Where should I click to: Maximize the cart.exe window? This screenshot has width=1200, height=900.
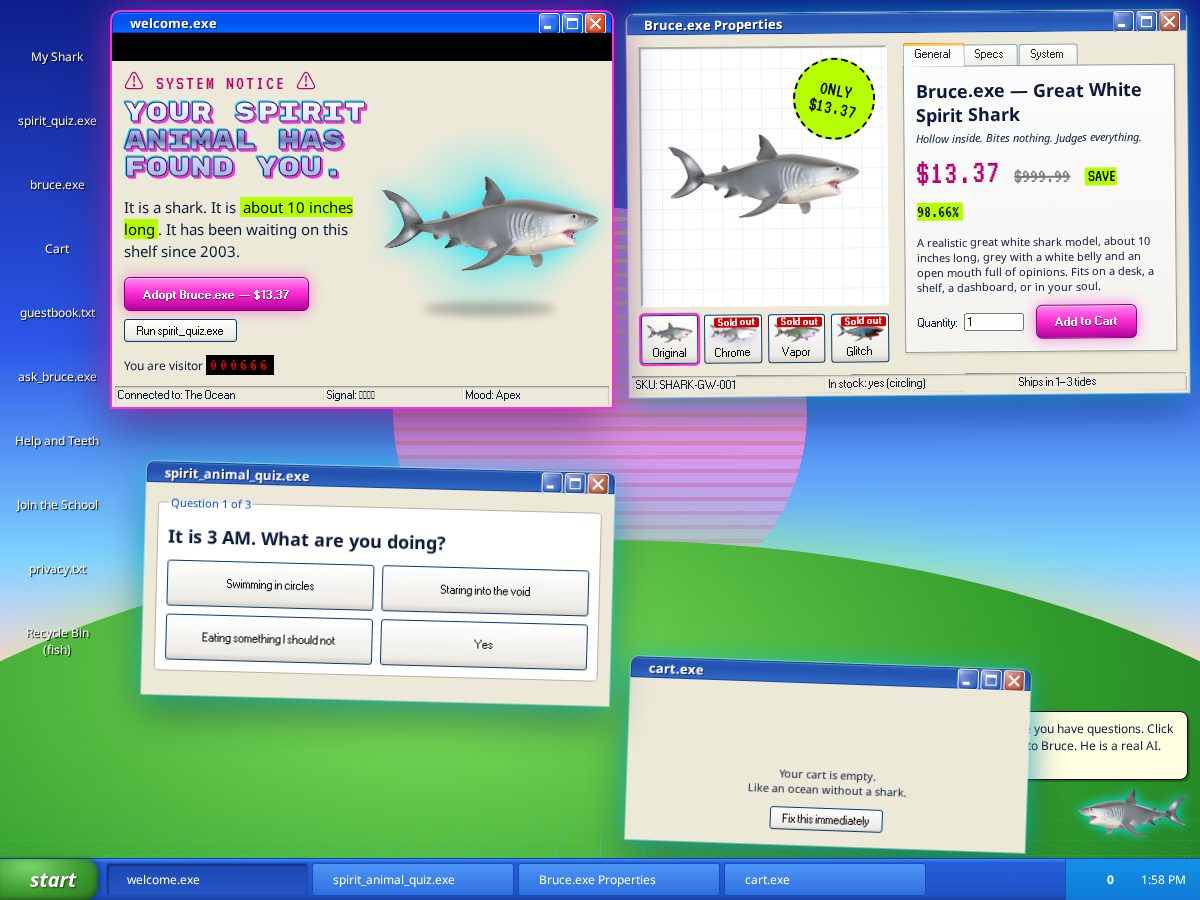(991, 680)
